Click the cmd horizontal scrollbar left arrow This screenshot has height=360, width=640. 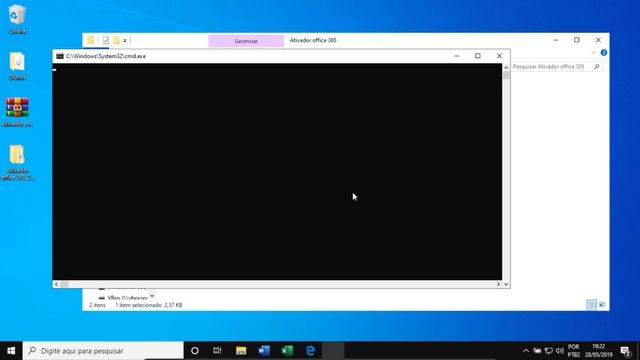pos(56,284)
